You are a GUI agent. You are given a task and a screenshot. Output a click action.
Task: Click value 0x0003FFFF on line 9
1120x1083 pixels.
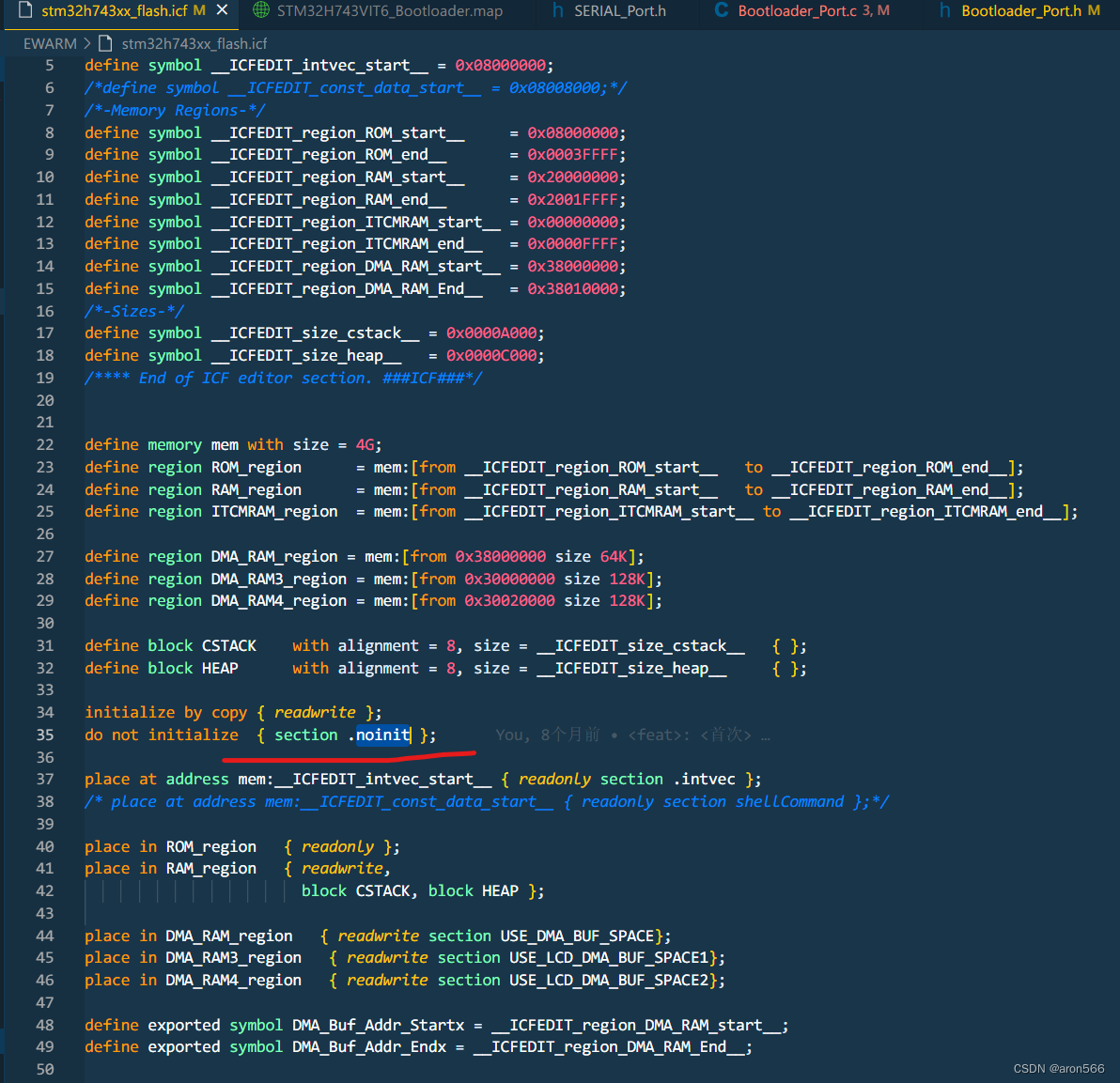(573, 155)
